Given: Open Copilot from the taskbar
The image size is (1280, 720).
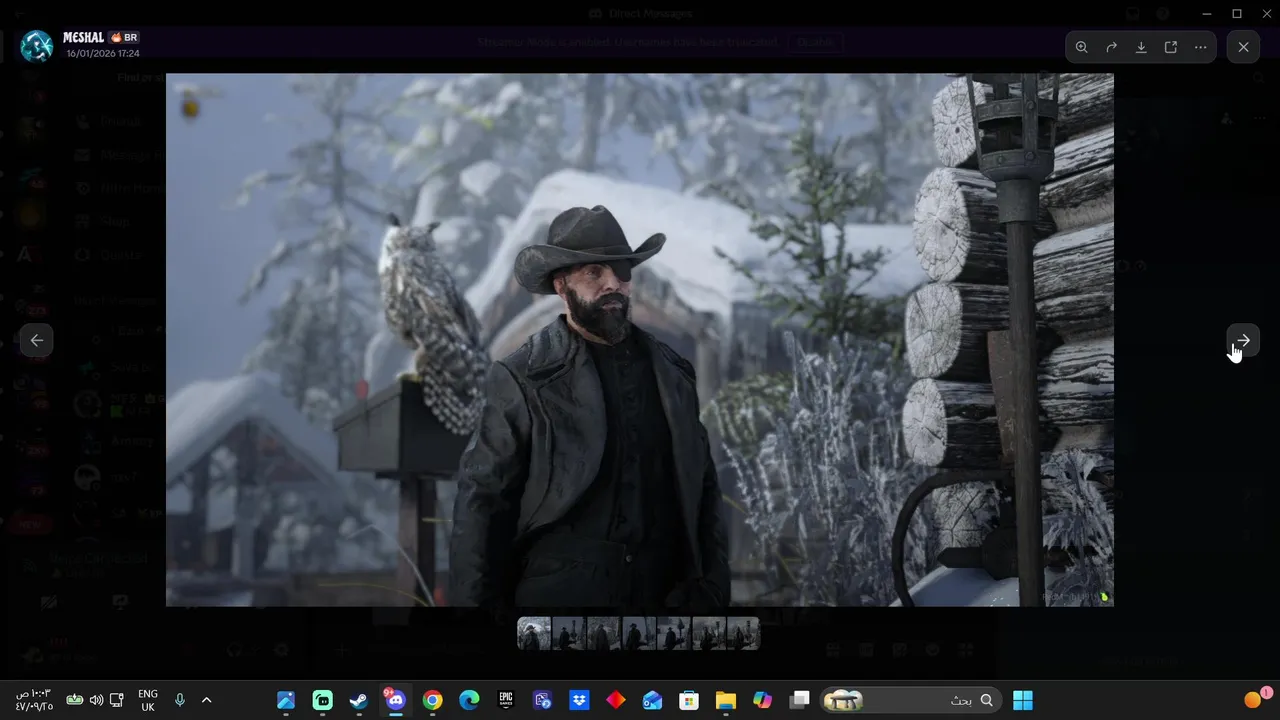Looking at the screenshot, I should point(763,700).
